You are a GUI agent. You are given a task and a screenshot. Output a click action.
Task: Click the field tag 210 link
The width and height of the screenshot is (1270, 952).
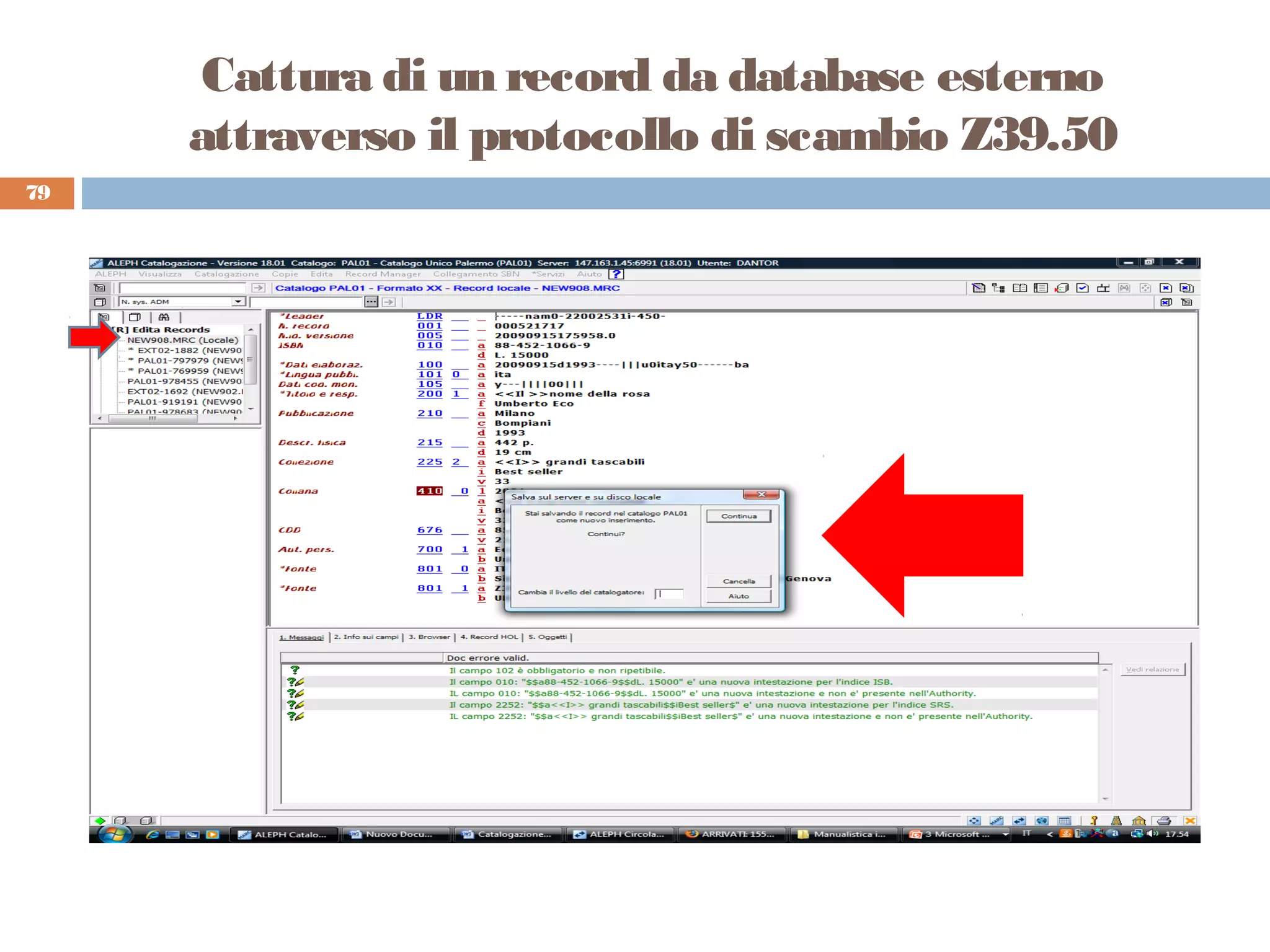tap(430, 413)
